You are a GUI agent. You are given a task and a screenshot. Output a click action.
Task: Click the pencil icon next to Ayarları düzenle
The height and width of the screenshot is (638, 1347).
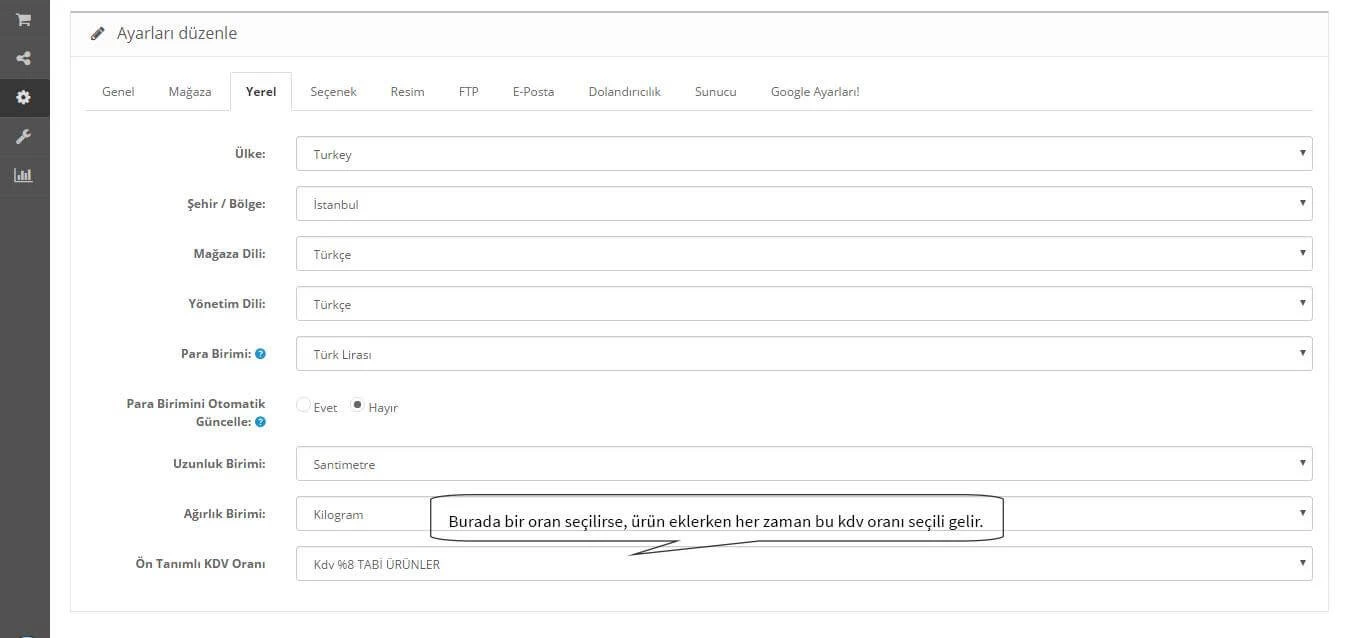pos(97,32)
